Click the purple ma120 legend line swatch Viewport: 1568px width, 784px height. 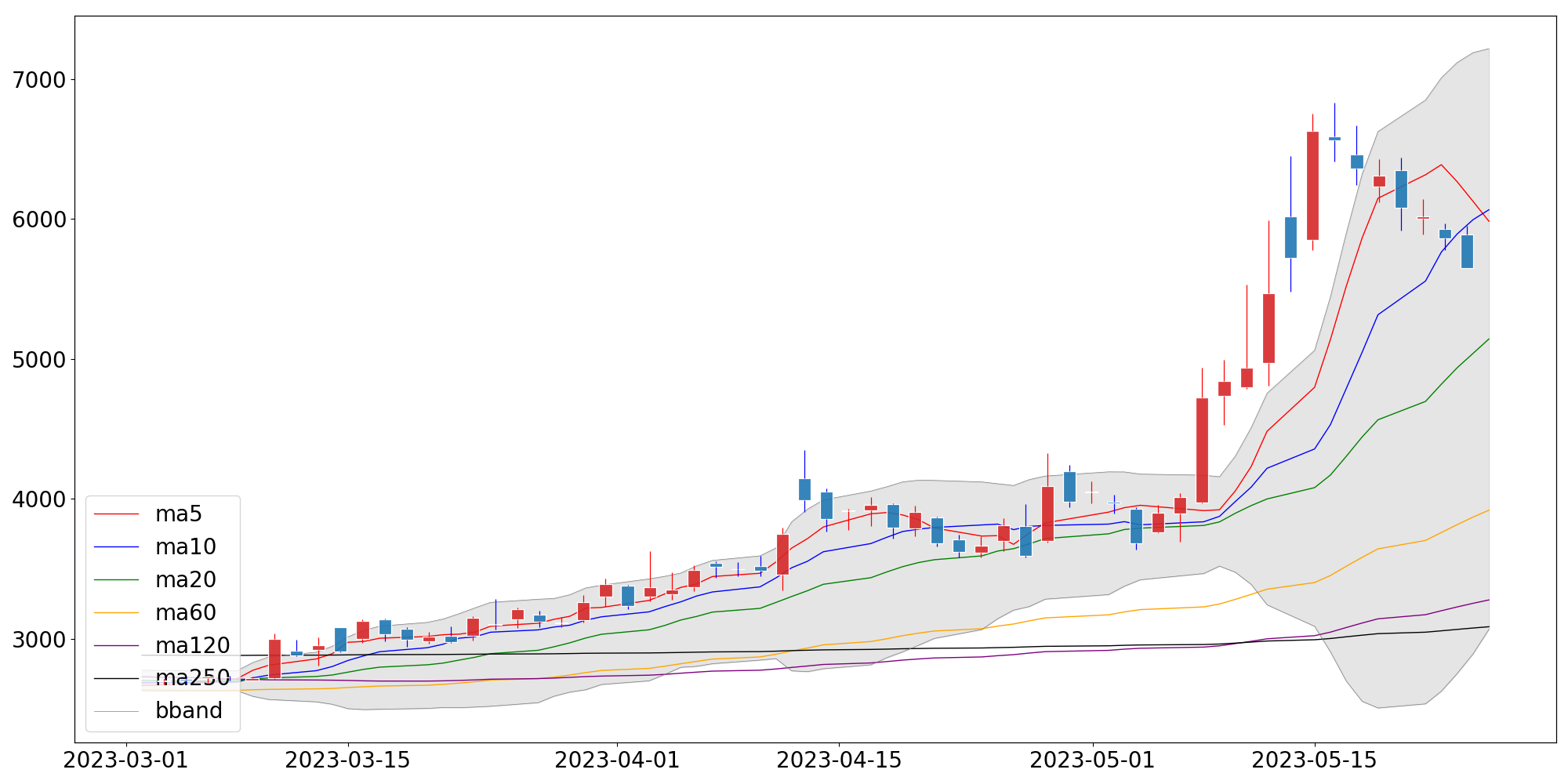[x=116, y=646]
